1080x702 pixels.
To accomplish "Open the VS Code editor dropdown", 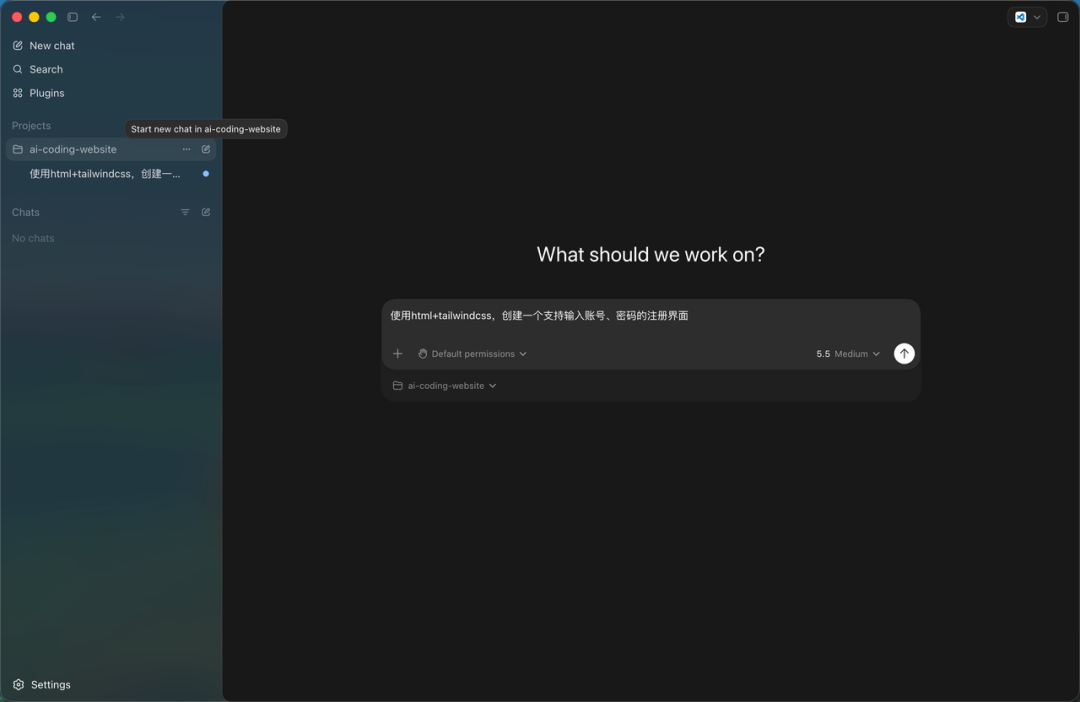I will click(1027, 17).
